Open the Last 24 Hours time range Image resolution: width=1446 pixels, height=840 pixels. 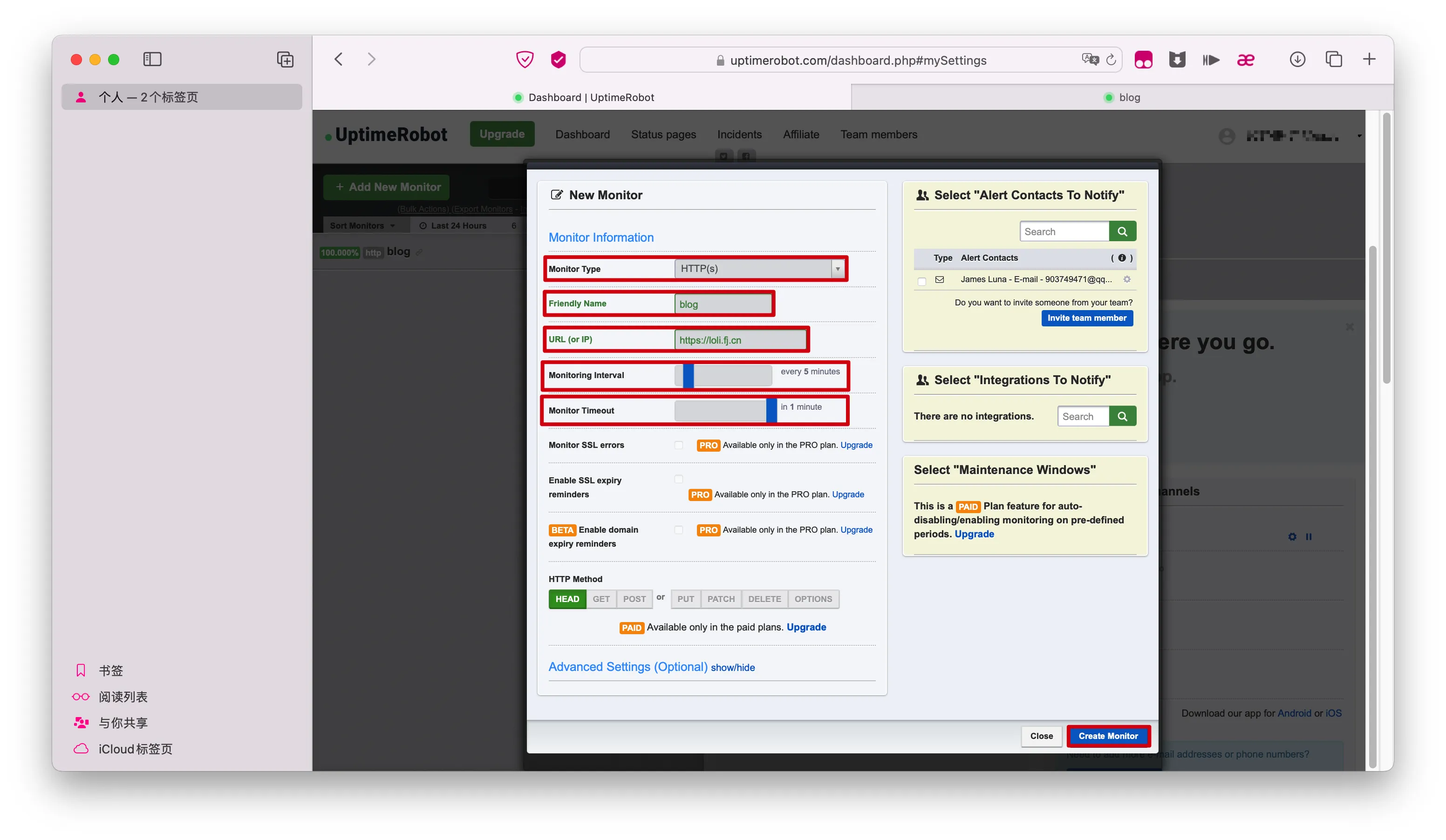[453, 225]
